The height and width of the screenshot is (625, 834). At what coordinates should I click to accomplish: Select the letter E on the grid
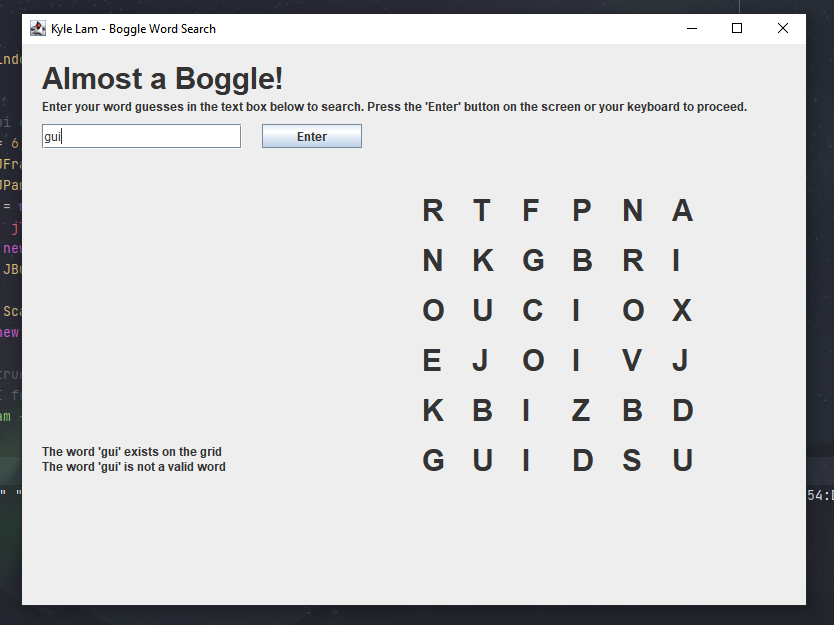pyautogui.click(x=432, y=360)
